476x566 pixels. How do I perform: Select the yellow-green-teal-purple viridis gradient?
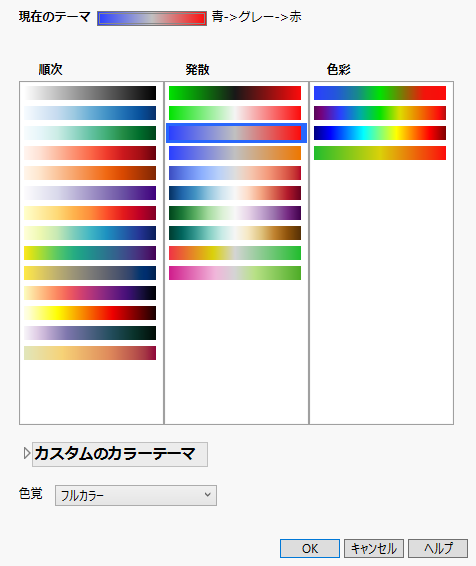point(90,253)
